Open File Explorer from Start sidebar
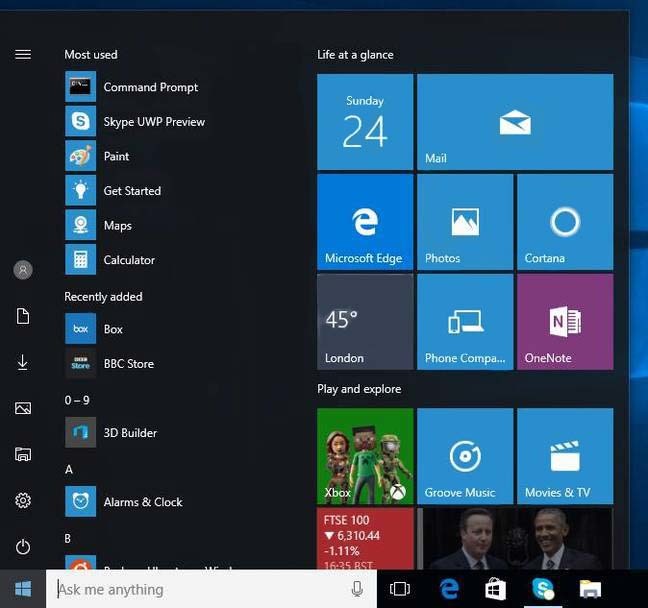The height and width of the screenshot is (608, 648). 23,454
